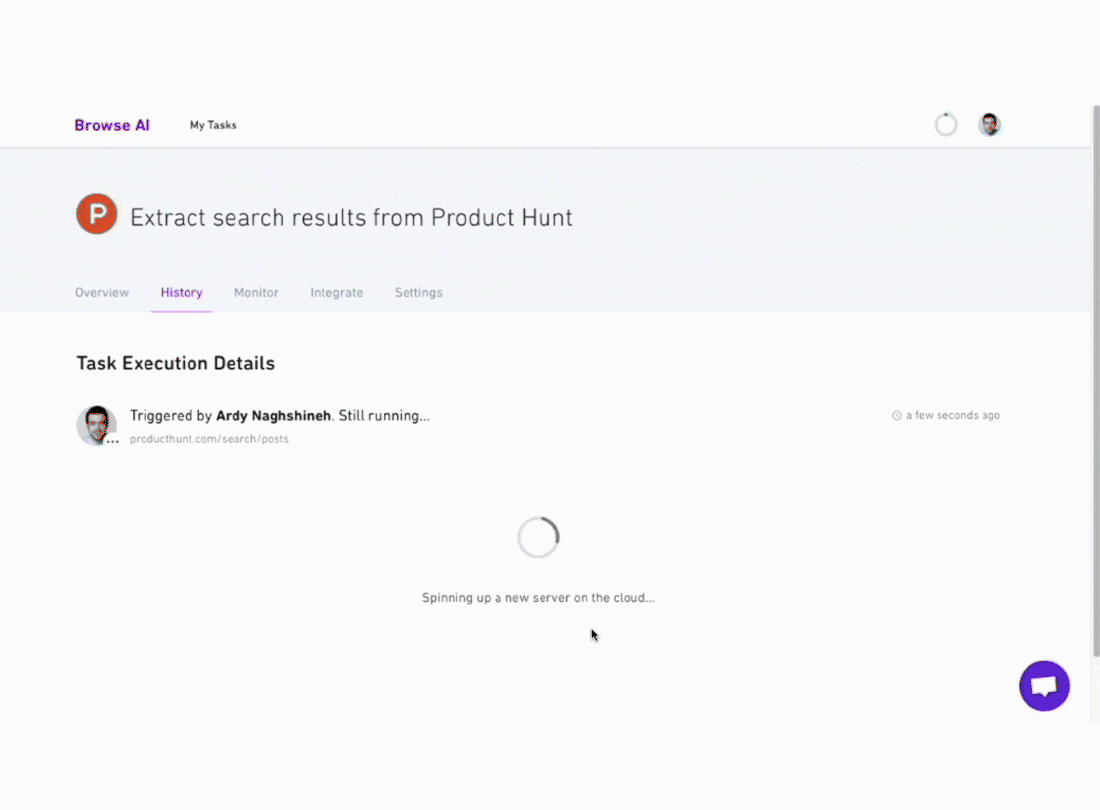Screen dimensions: 1100x810
Task: Open the chat support bubble
Action: [x=1044, y=686]
